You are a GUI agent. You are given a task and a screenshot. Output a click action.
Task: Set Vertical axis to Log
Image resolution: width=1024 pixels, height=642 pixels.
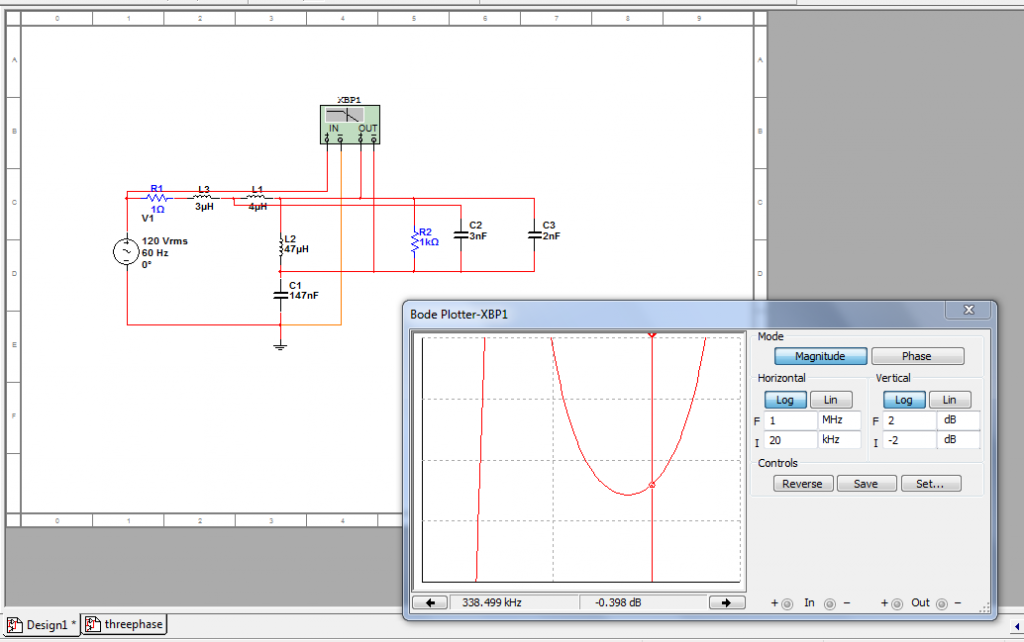pos(904,400)
